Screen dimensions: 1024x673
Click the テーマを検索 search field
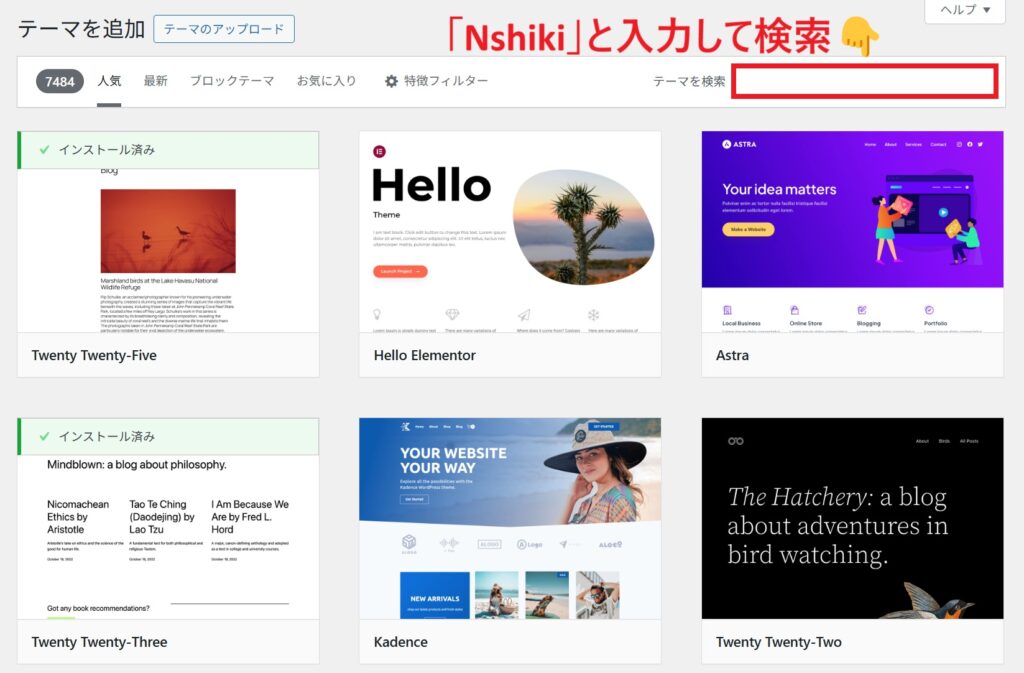pos(864,82)
